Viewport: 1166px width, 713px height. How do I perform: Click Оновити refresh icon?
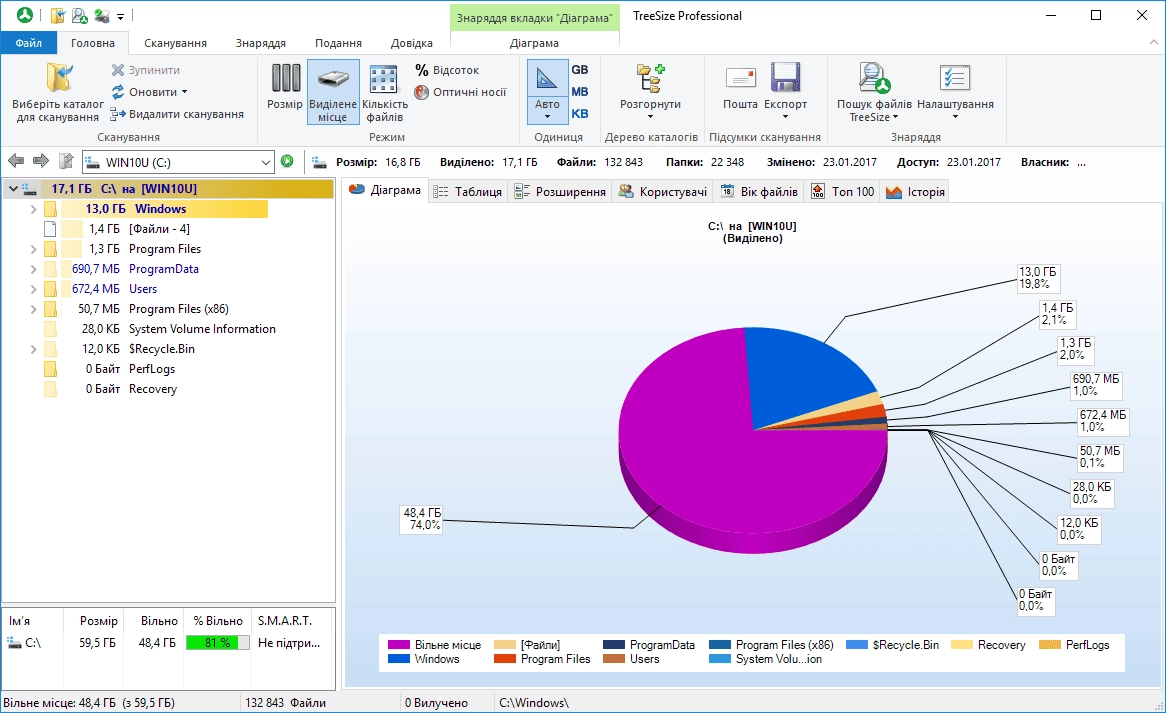tap(117, 92)
